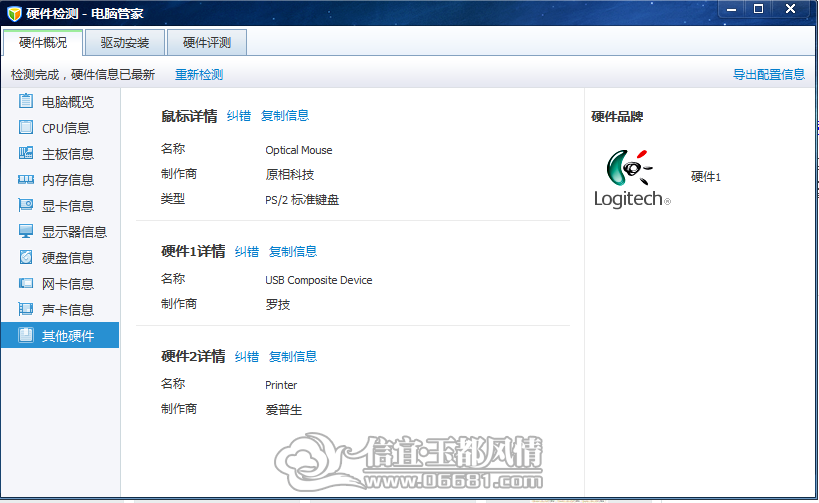
Task: Click the 检测完成 status message
Action: (83, 75)
